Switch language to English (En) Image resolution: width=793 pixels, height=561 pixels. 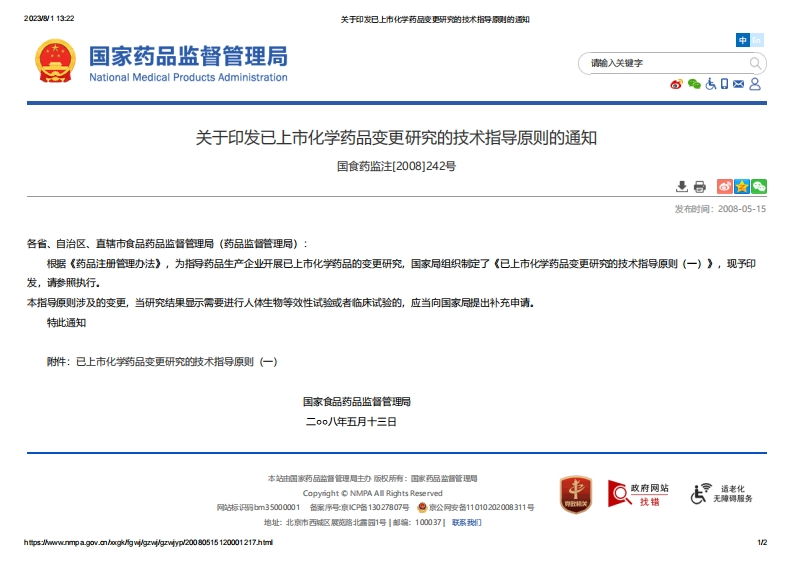click(757, 40)
